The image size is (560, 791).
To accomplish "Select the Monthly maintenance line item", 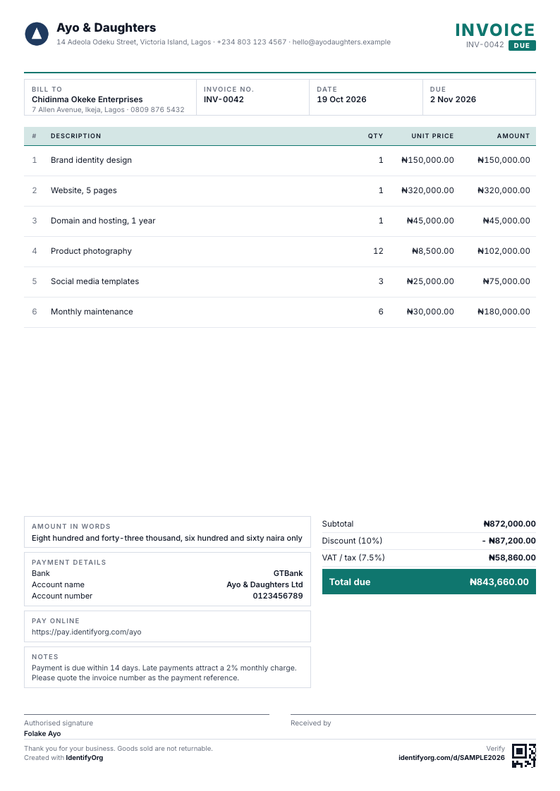I will tap(280, 312).
